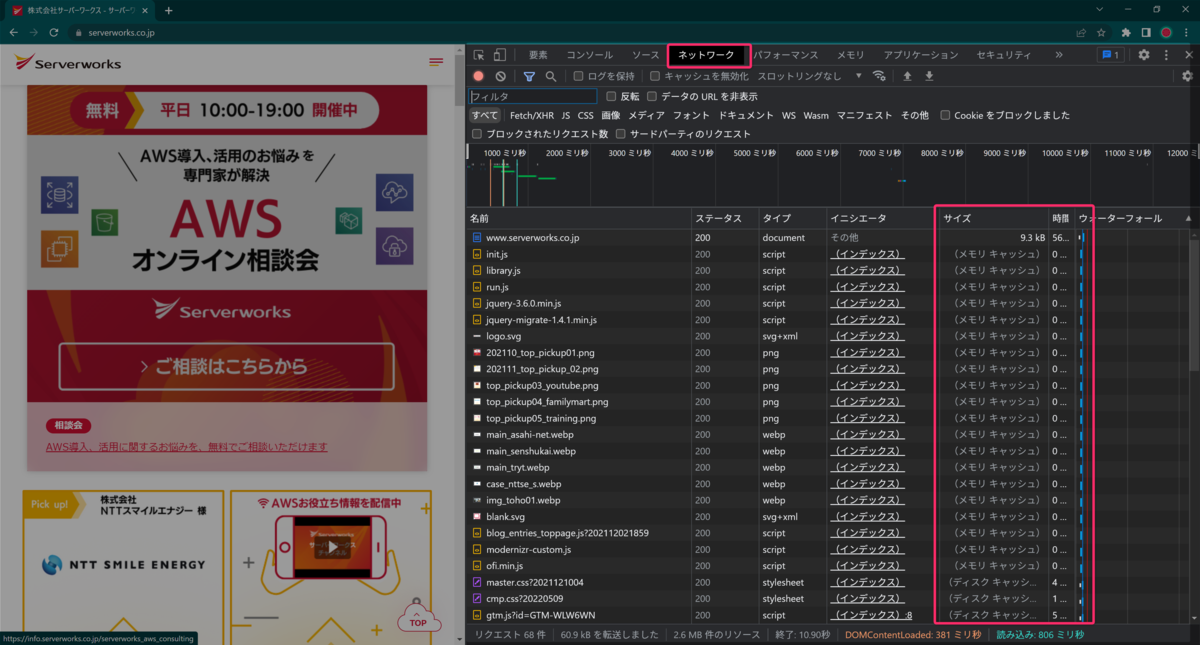Import HAR file with upload arrow
This screenshot has height=645, width=1200.
(907, 76)
